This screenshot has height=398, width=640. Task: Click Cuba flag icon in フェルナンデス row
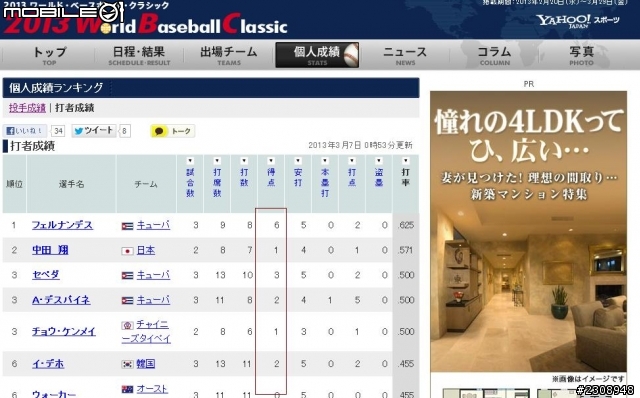(127, 226)
